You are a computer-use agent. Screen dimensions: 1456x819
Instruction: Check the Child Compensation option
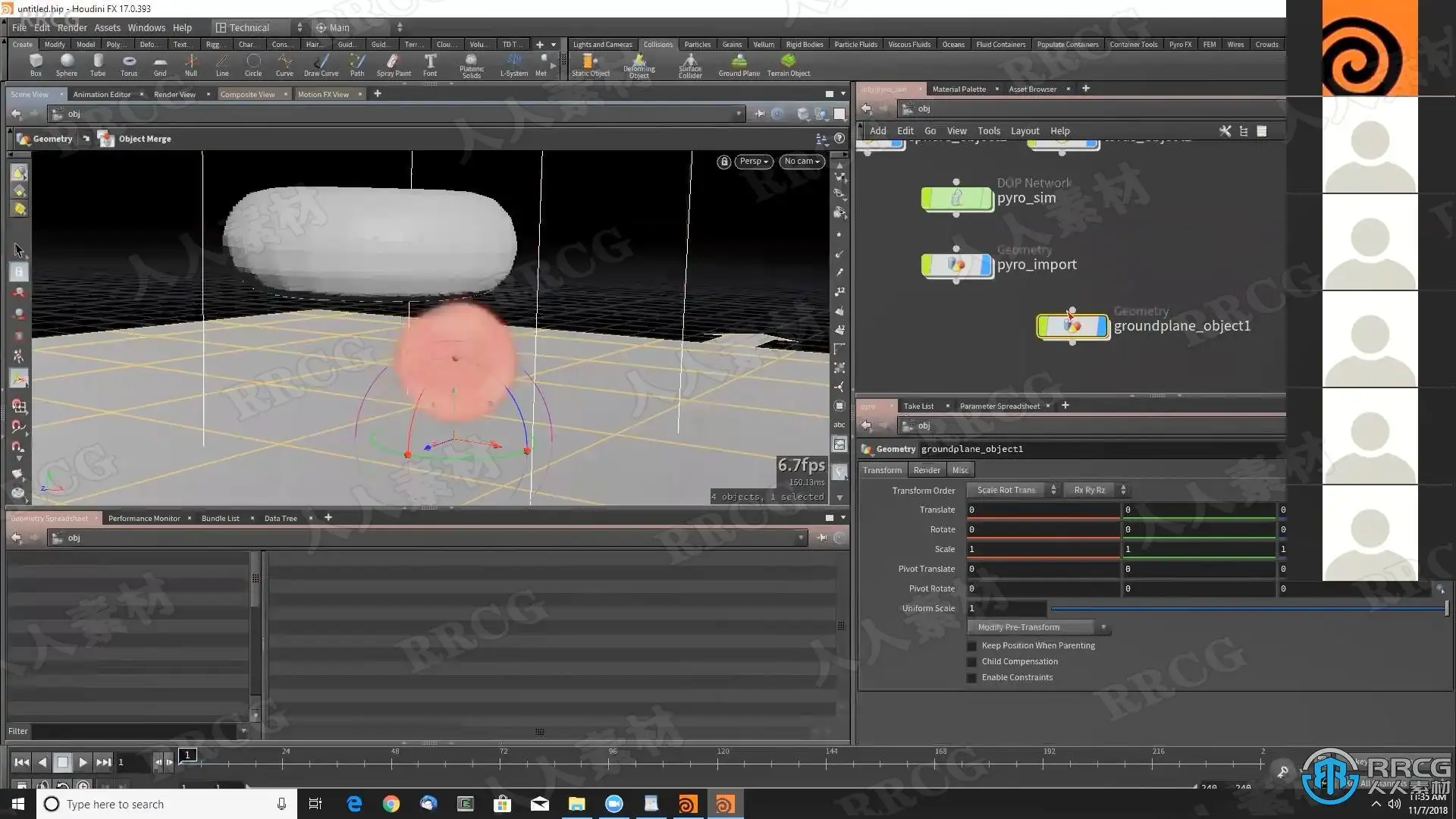pyautogui.click(x=972, y=662)
